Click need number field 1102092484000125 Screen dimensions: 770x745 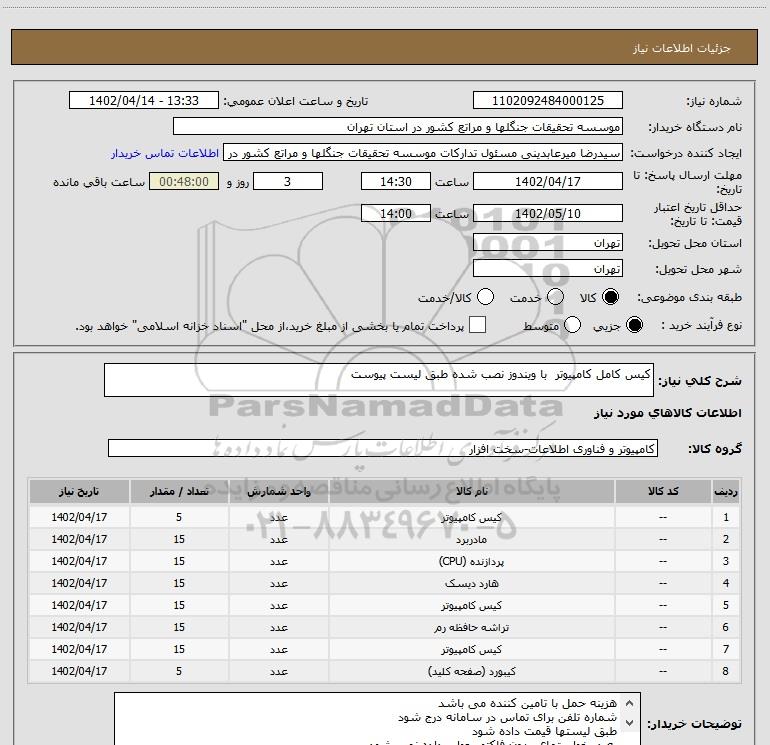tap(548, 101)
